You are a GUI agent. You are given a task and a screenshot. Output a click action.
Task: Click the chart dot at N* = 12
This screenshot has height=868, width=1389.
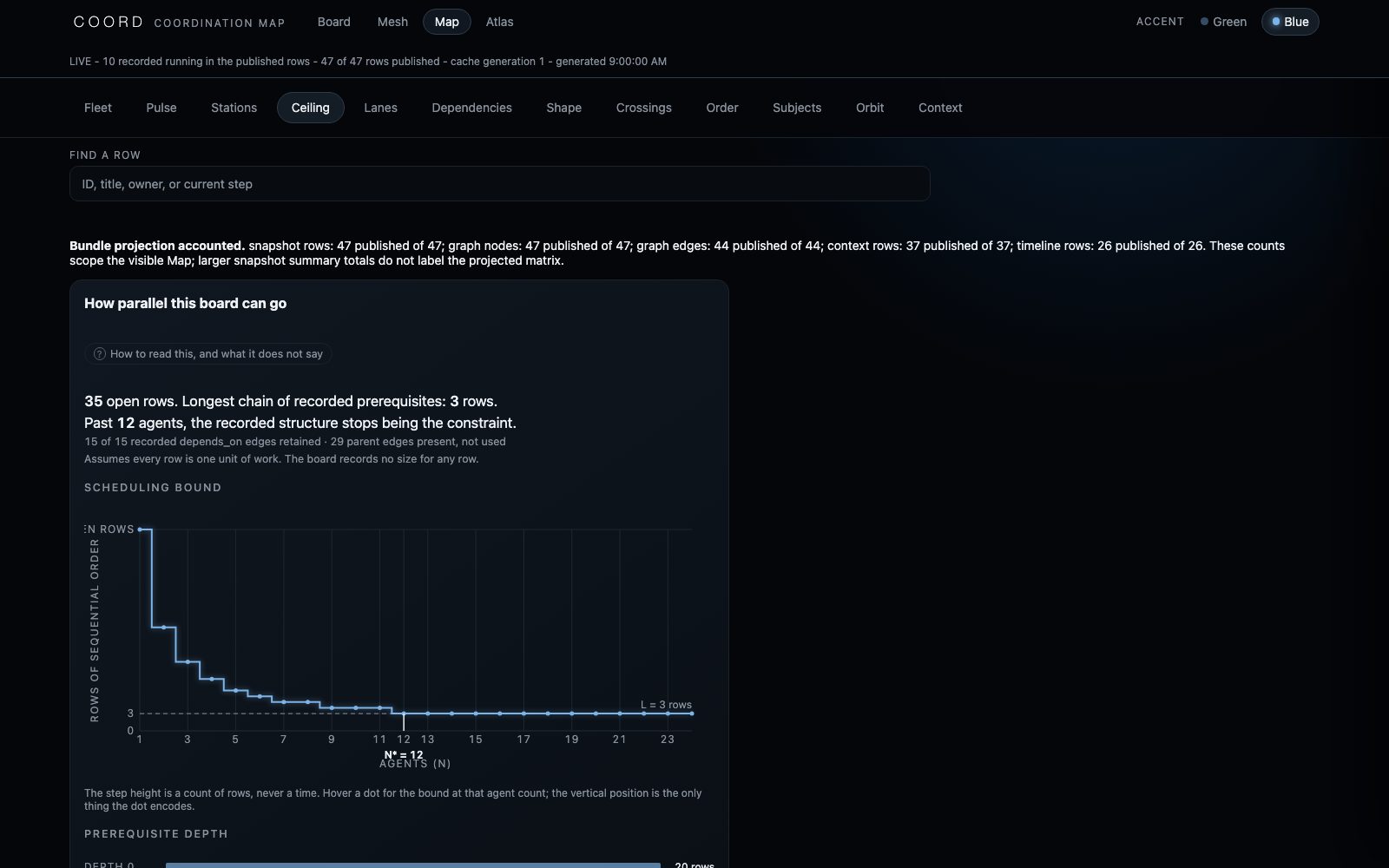pyautogui.click(x=404, y=713)
